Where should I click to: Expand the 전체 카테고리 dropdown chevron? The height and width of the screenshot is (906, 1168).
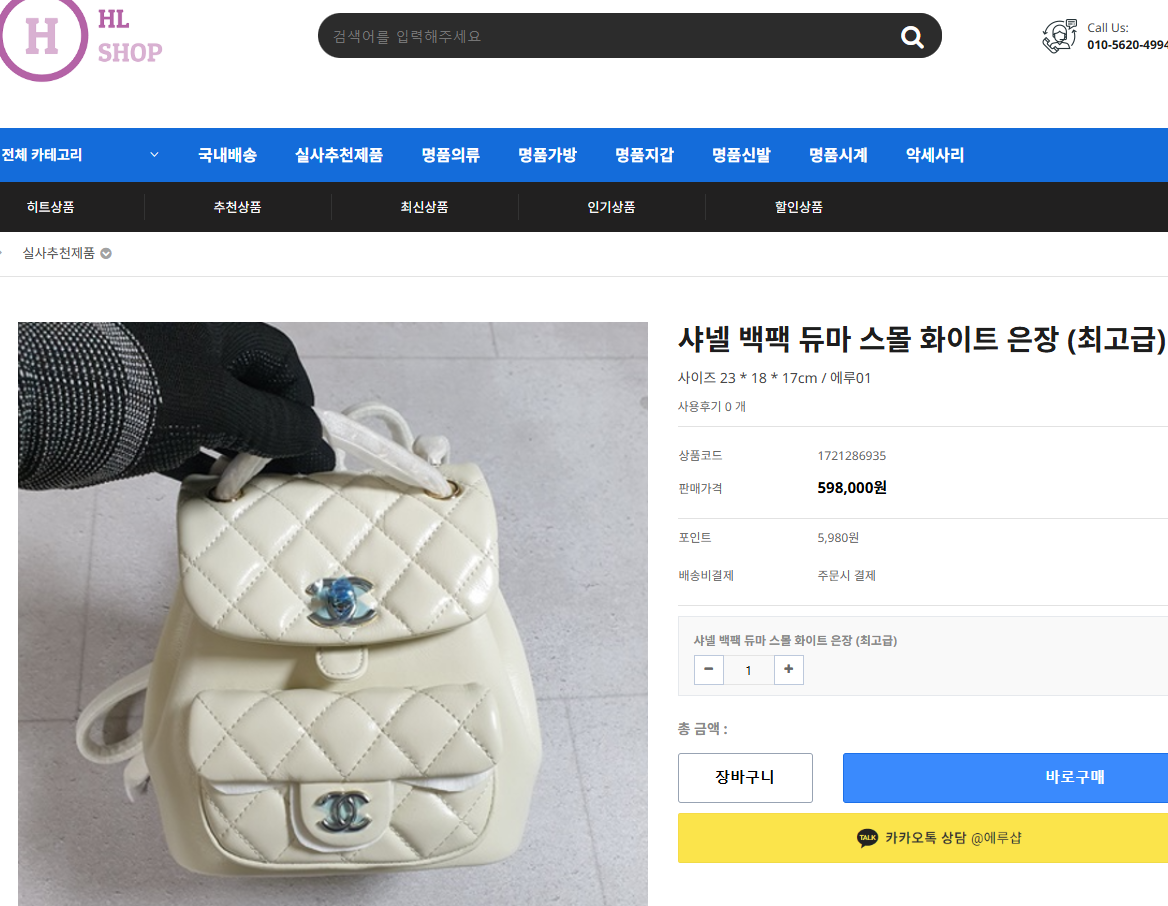[154, 154]
